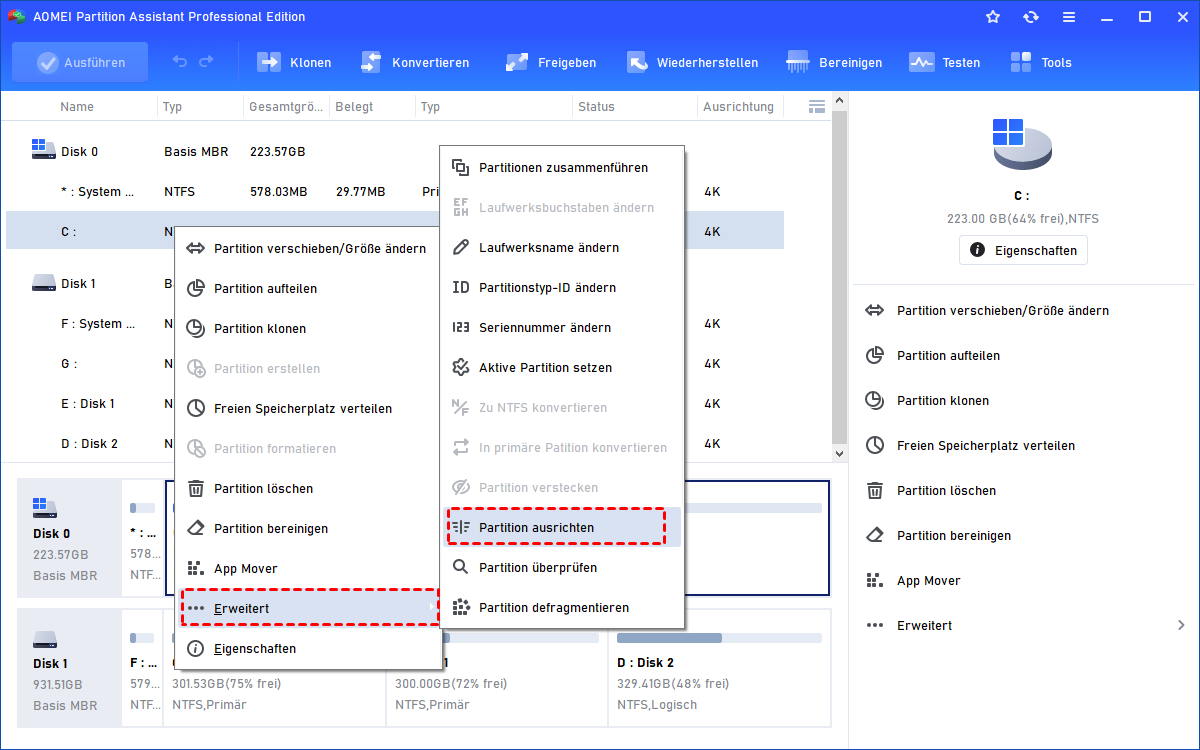1200x750 pixels.
Task: Expand Erweitert submenu in context menu
Action: [310, 608]
